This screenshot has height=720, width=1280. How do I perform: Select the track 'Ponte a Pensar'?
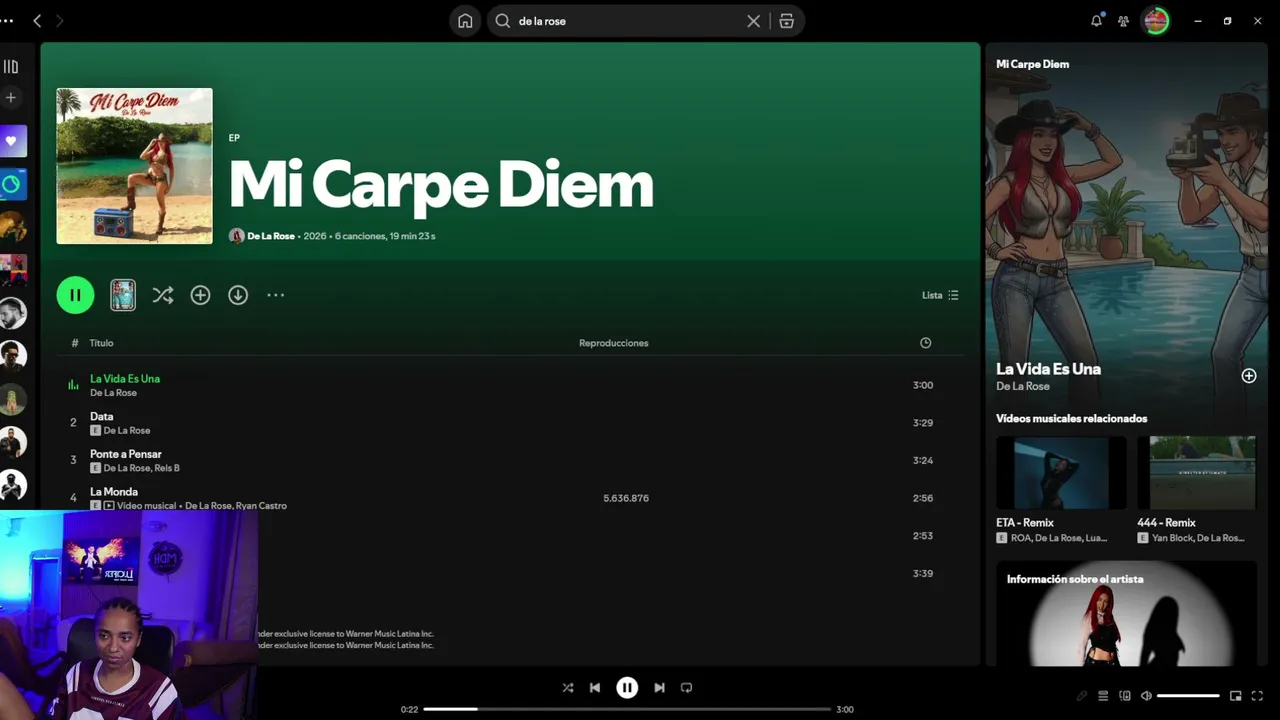pyautogui.click(x=126, y=454)
